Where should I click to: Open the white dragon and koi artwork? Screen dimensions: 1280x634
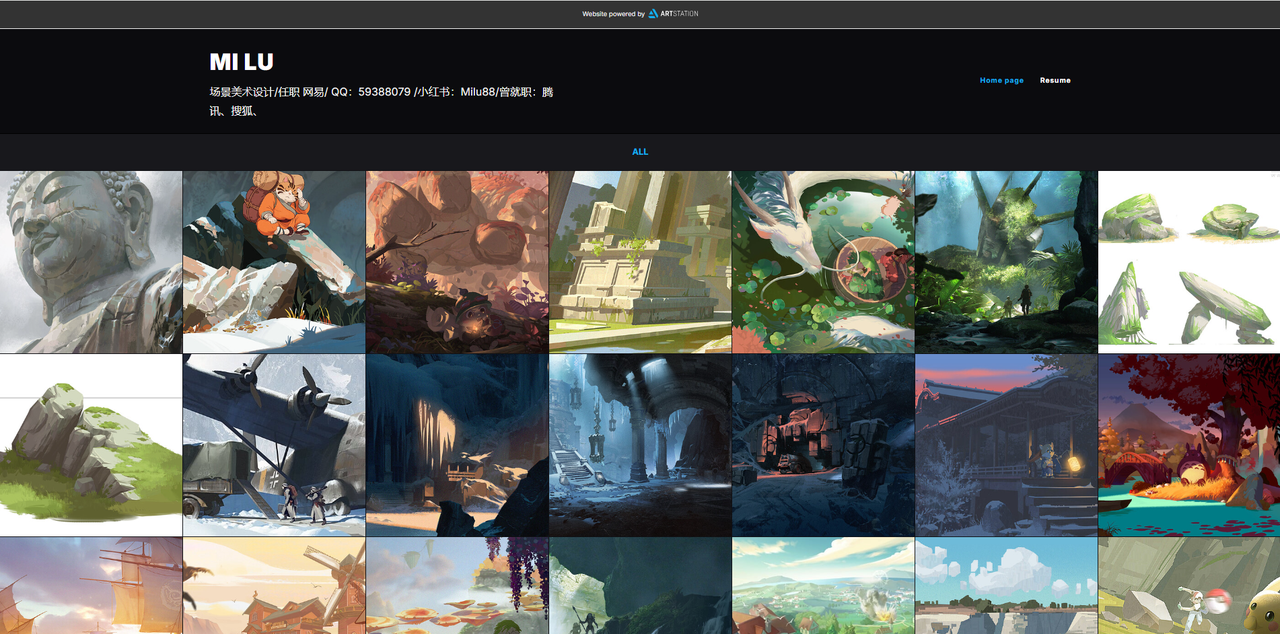[x=823, y=262]
